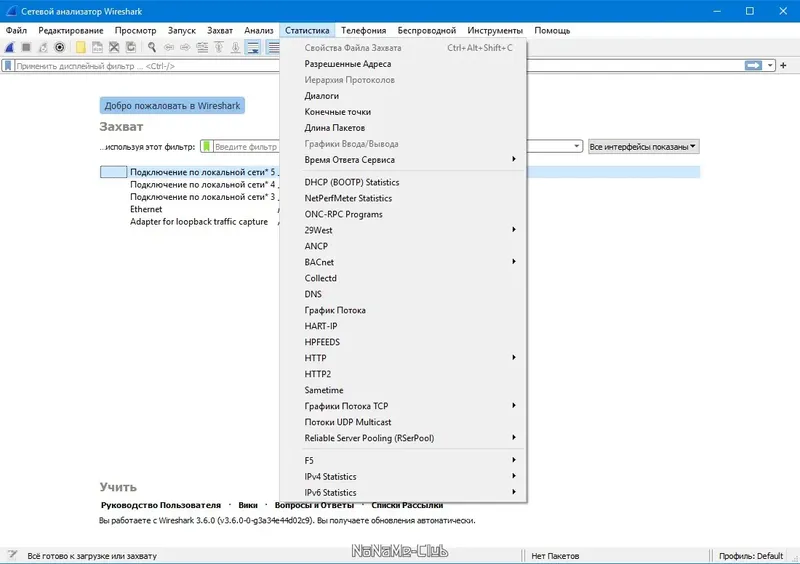Open capture options via the round gear icon
The image size is (800, 564).
tap(60, 47)
